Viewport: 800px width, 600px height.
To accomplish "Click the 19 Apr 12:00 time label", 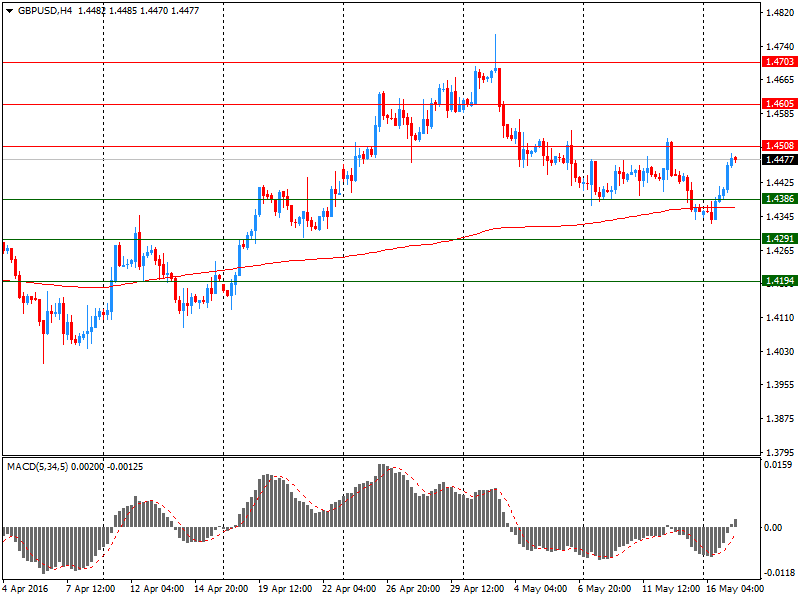I will pyautogui.click(x=285, y=589).
